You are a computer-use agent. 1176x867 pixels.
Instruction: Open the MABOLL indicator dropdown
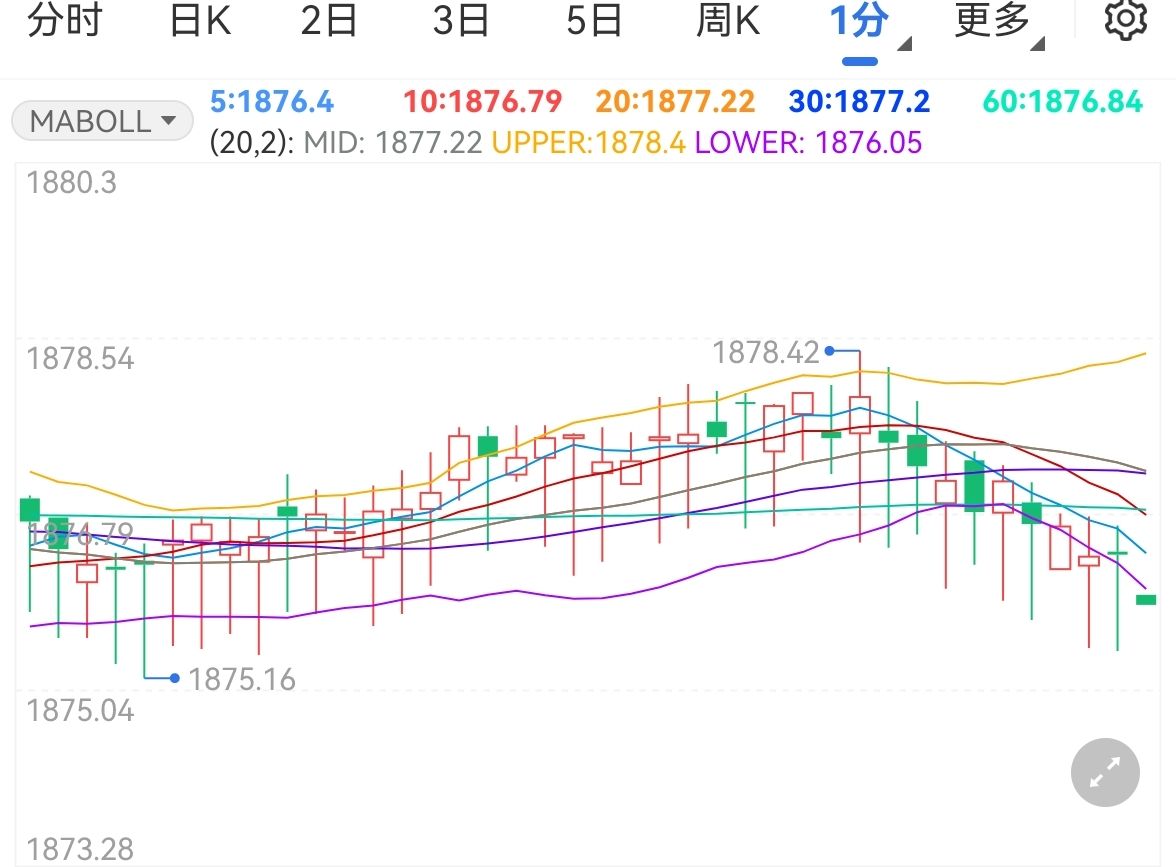[x=103, y=121]
